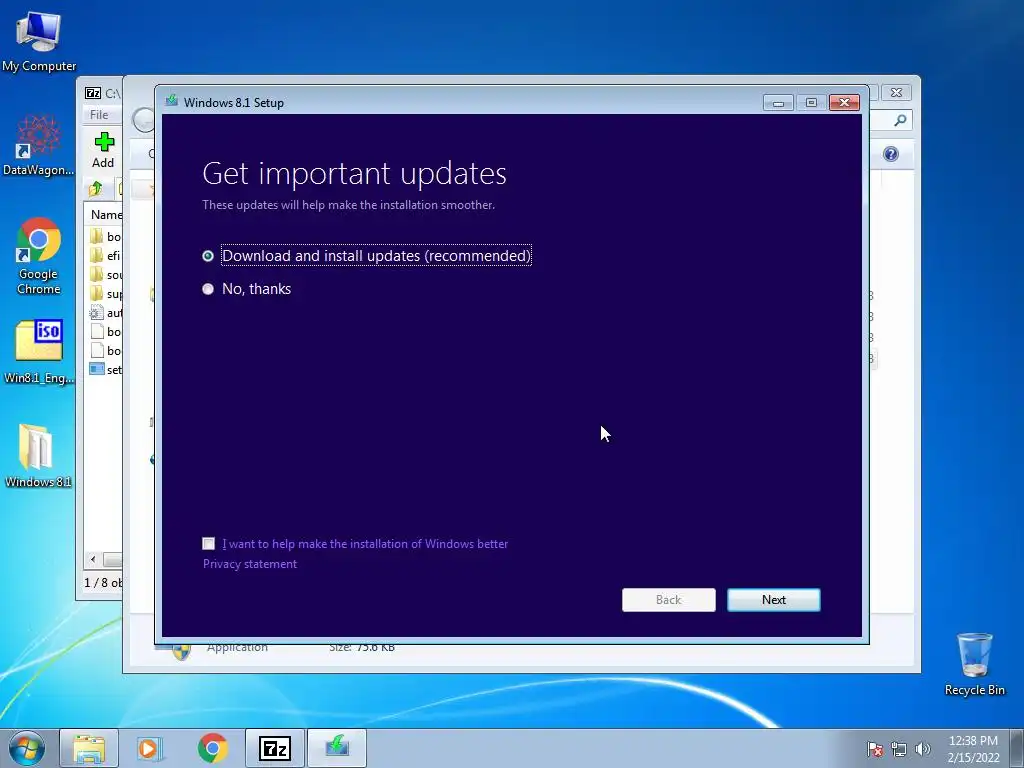Open the Recycle Bin
This screenshot has height=768, width=1024.
pyautogui.click(x=974, y=664)
